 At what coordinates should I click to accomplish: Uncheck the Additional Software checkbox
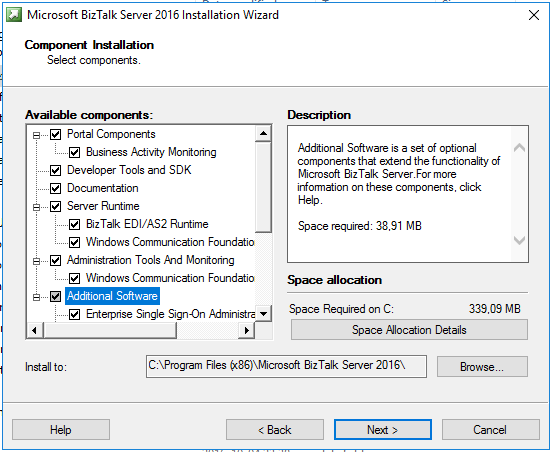(x=55, y=296)
